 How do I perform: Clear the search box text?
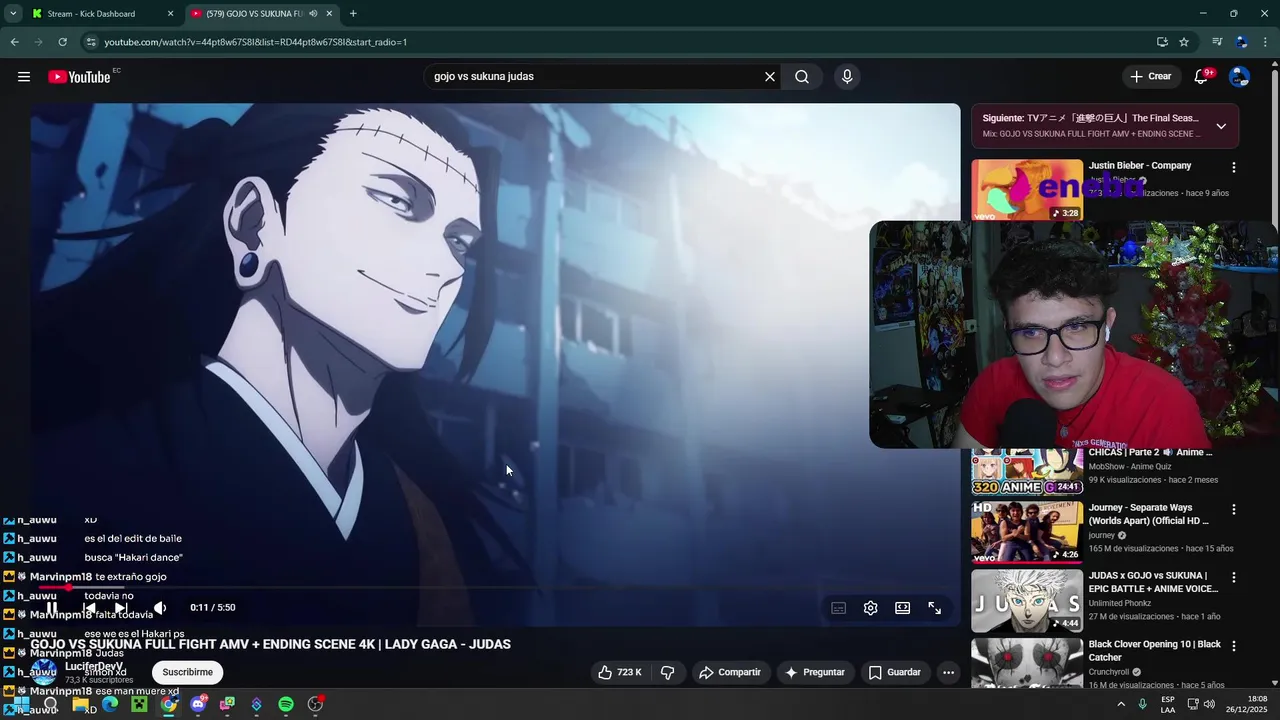[x=770, y=77]
